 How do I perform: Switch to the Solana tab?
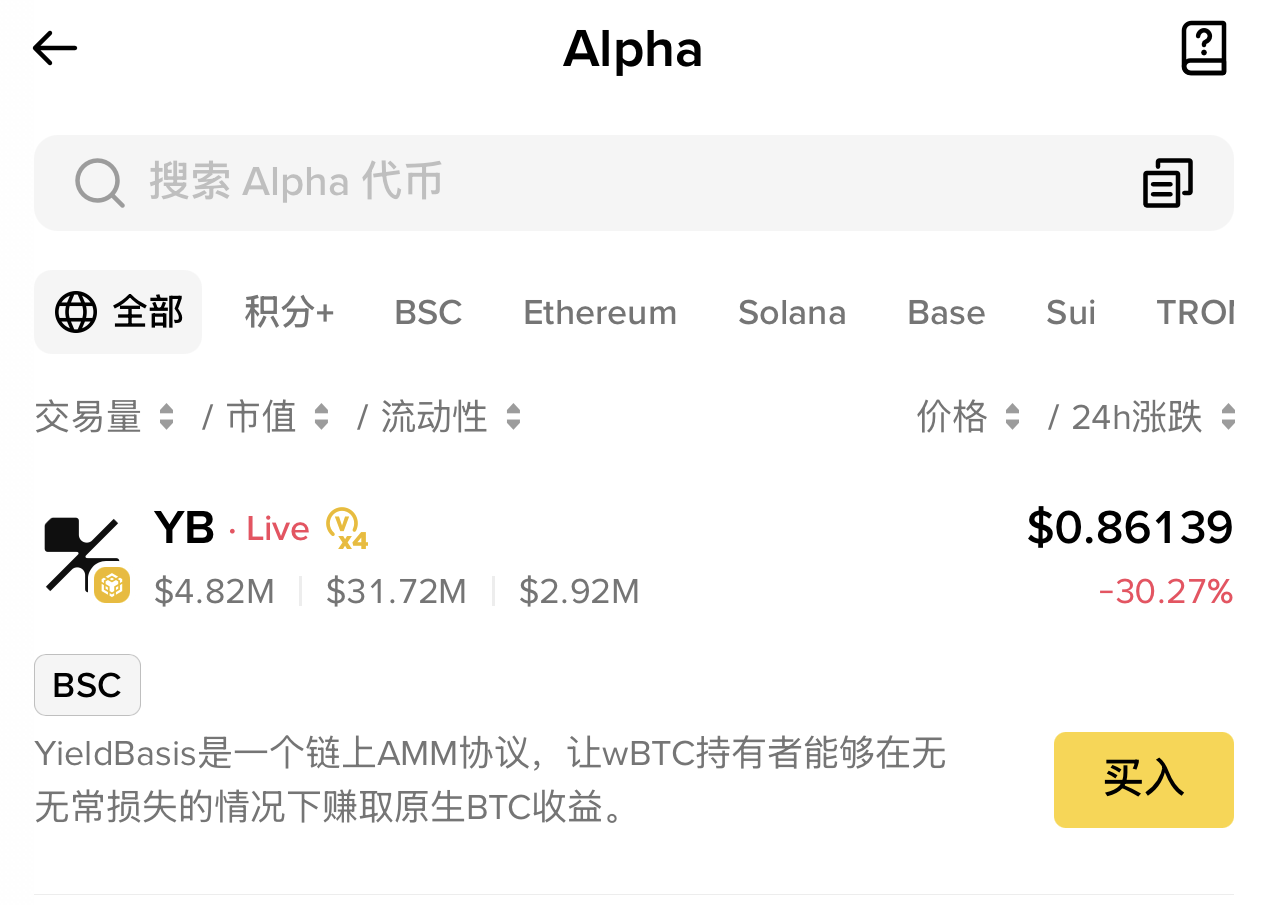pyautogui.click(x=792, y=312)
